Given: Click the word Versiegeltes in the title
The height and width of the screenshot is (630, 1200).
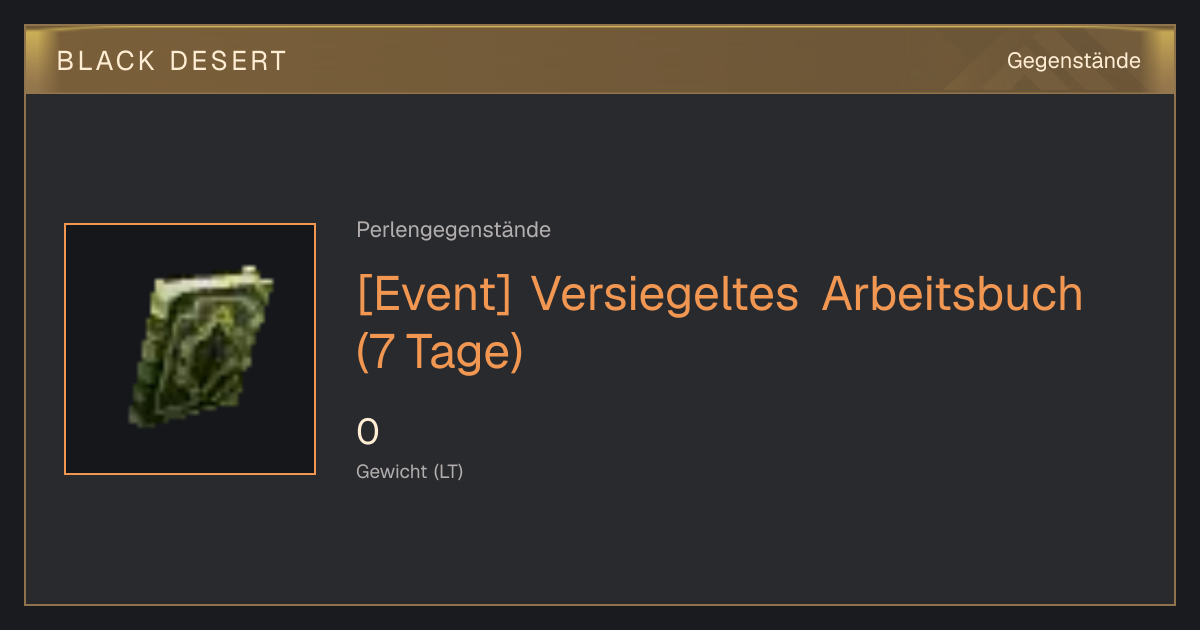Looking at the screenshot, I should 665,294.
